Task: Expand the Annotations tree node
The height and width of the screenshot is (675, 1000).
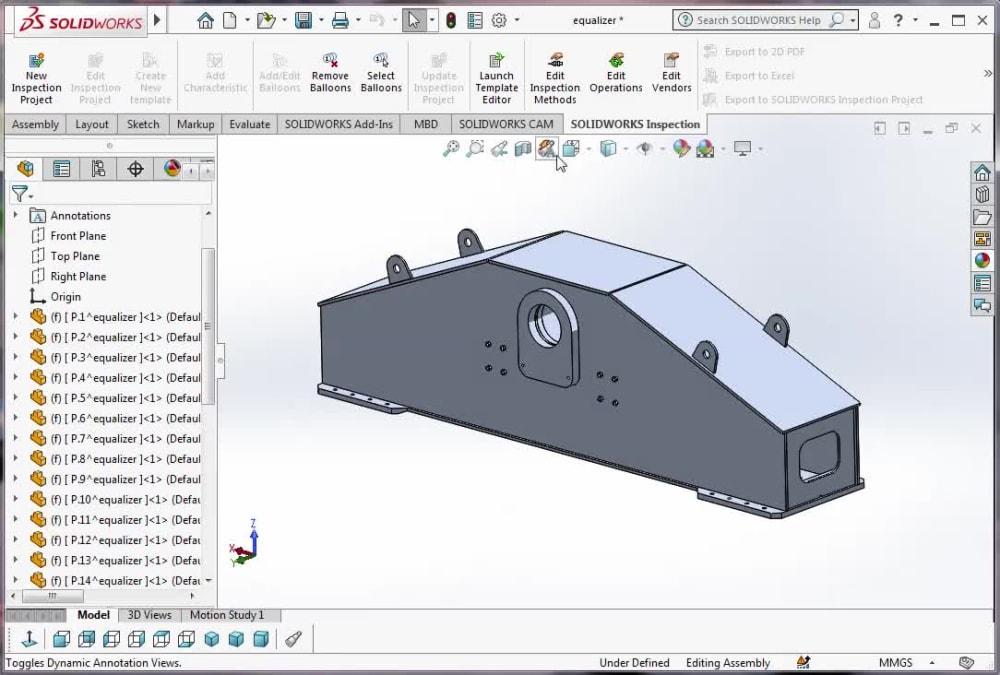Action: pos(16,215)
